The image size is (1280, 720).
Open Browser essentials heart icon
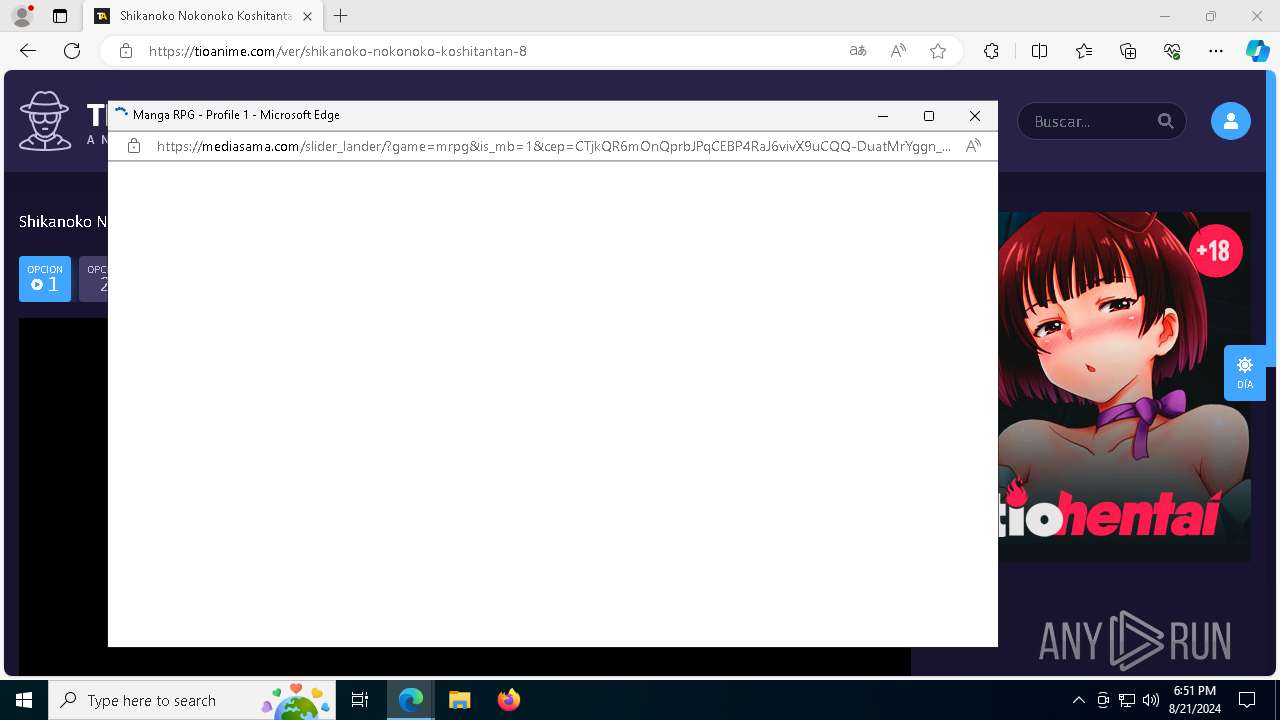pyautogui.click(x=1172, y=51)
